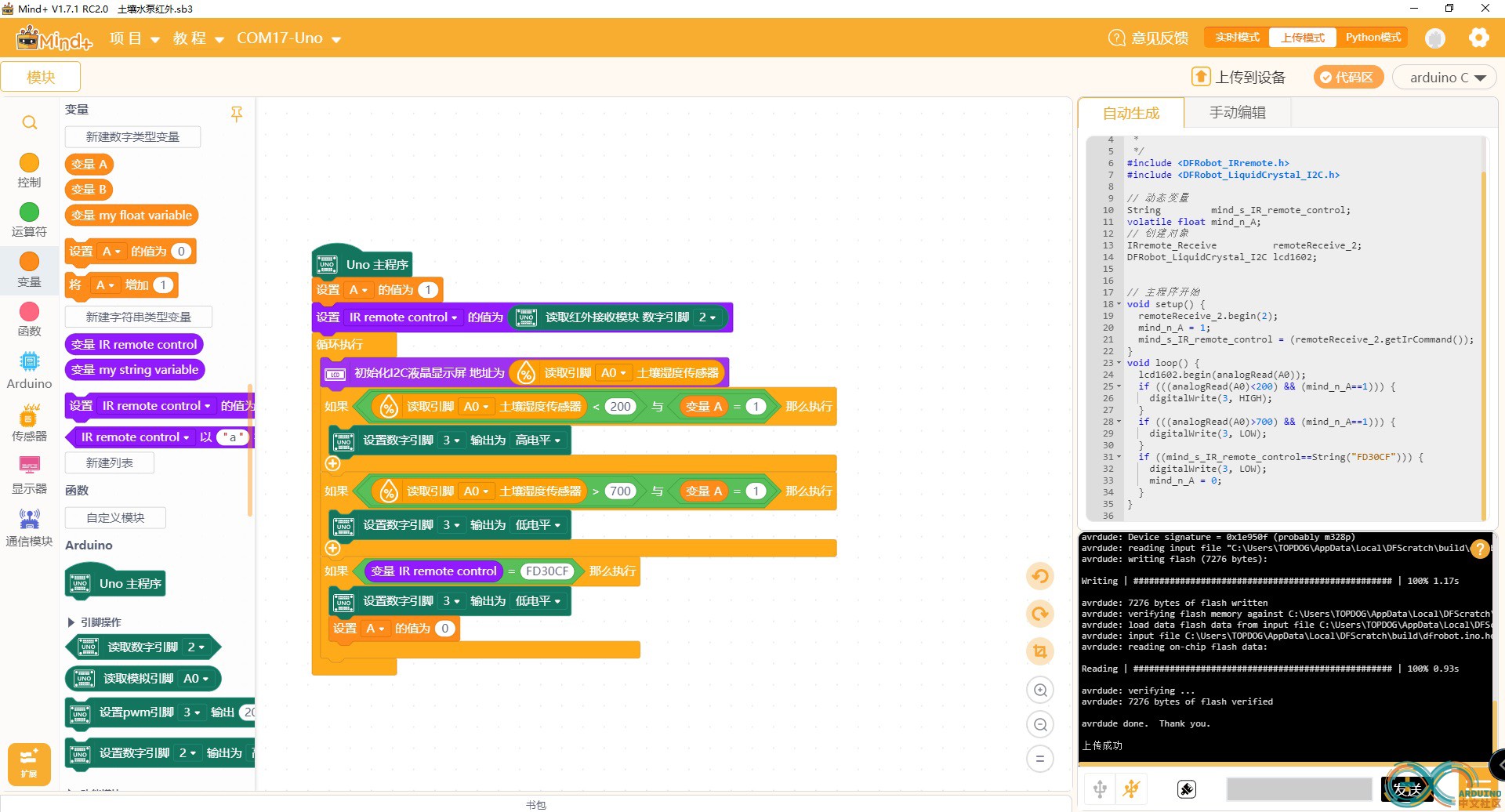Open the 书包 backpack bar
Screen dimensions: 1505x812
pos(536,804)
